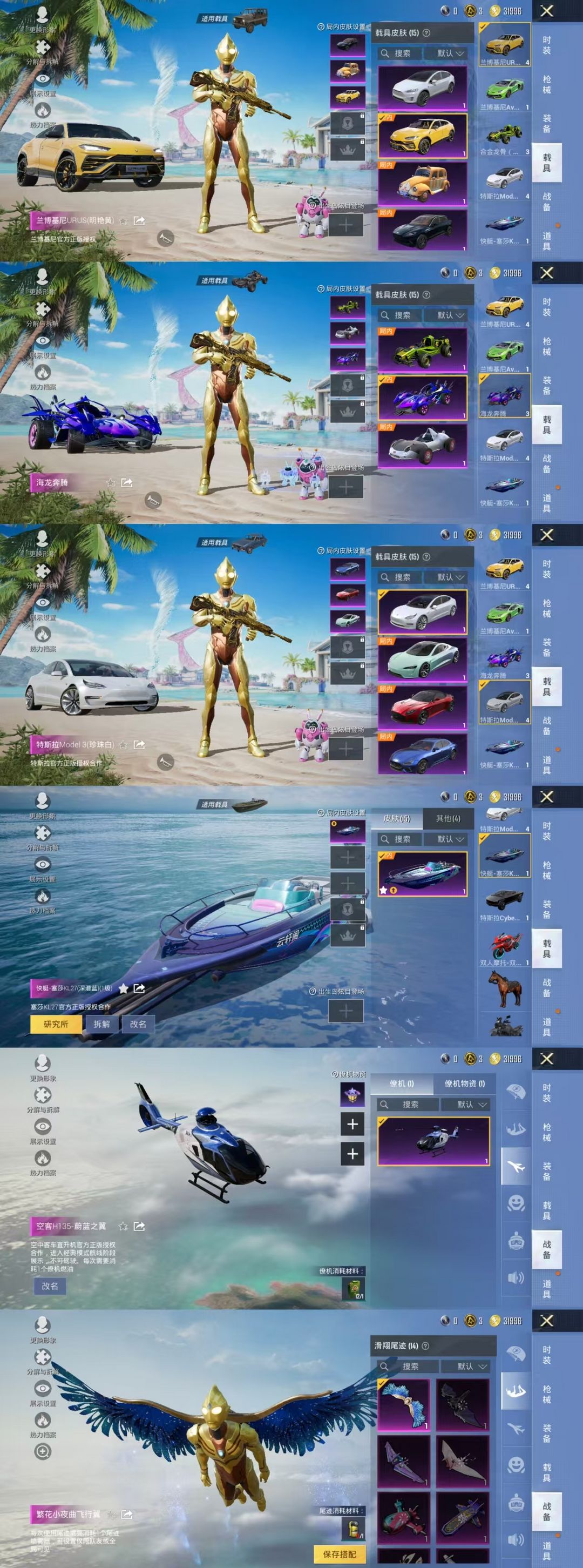Click the upper plus slot under 僚机物资

(x=352, y=1124)
